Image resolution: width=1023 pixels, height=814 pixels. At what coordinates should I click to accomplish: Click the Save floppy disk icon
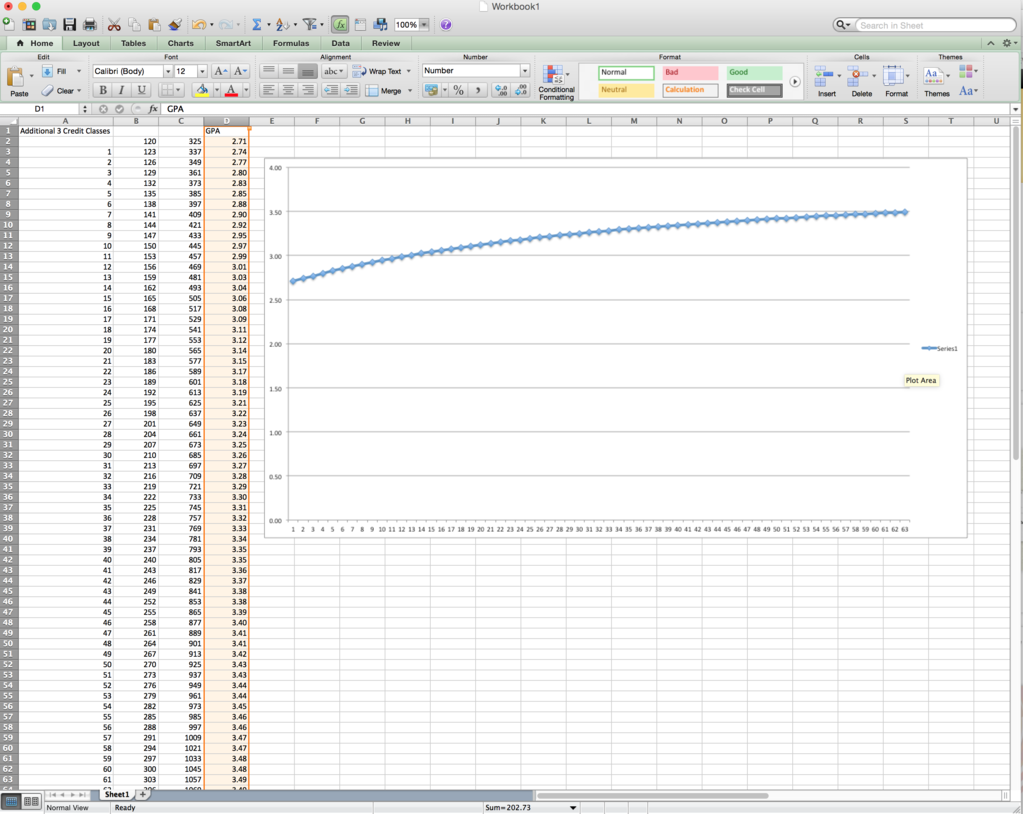click(x=69, y=25)
